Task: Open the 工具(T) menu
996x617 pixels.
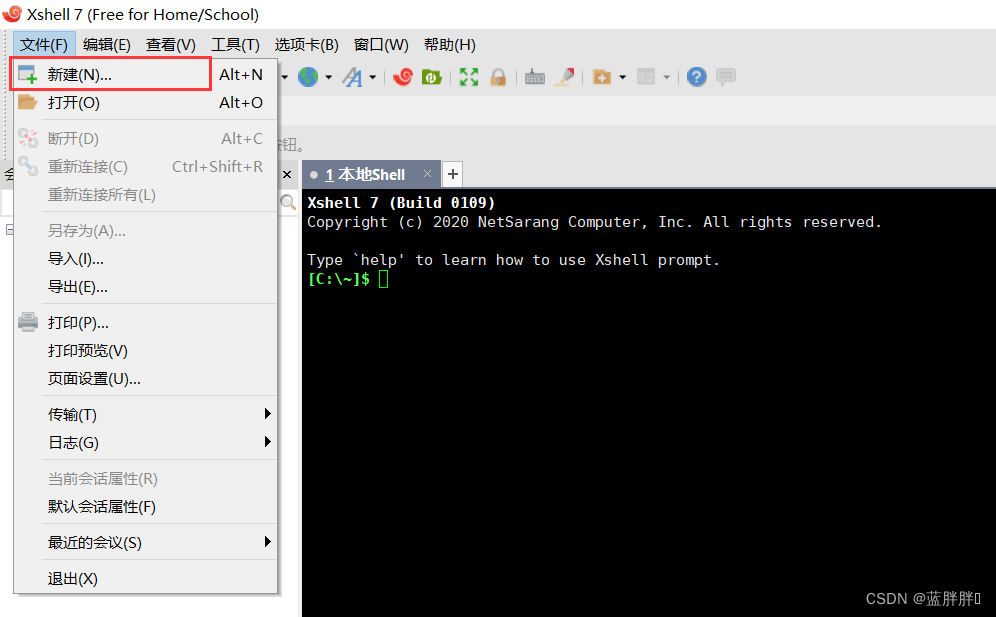Action: (x=235, y=44)
